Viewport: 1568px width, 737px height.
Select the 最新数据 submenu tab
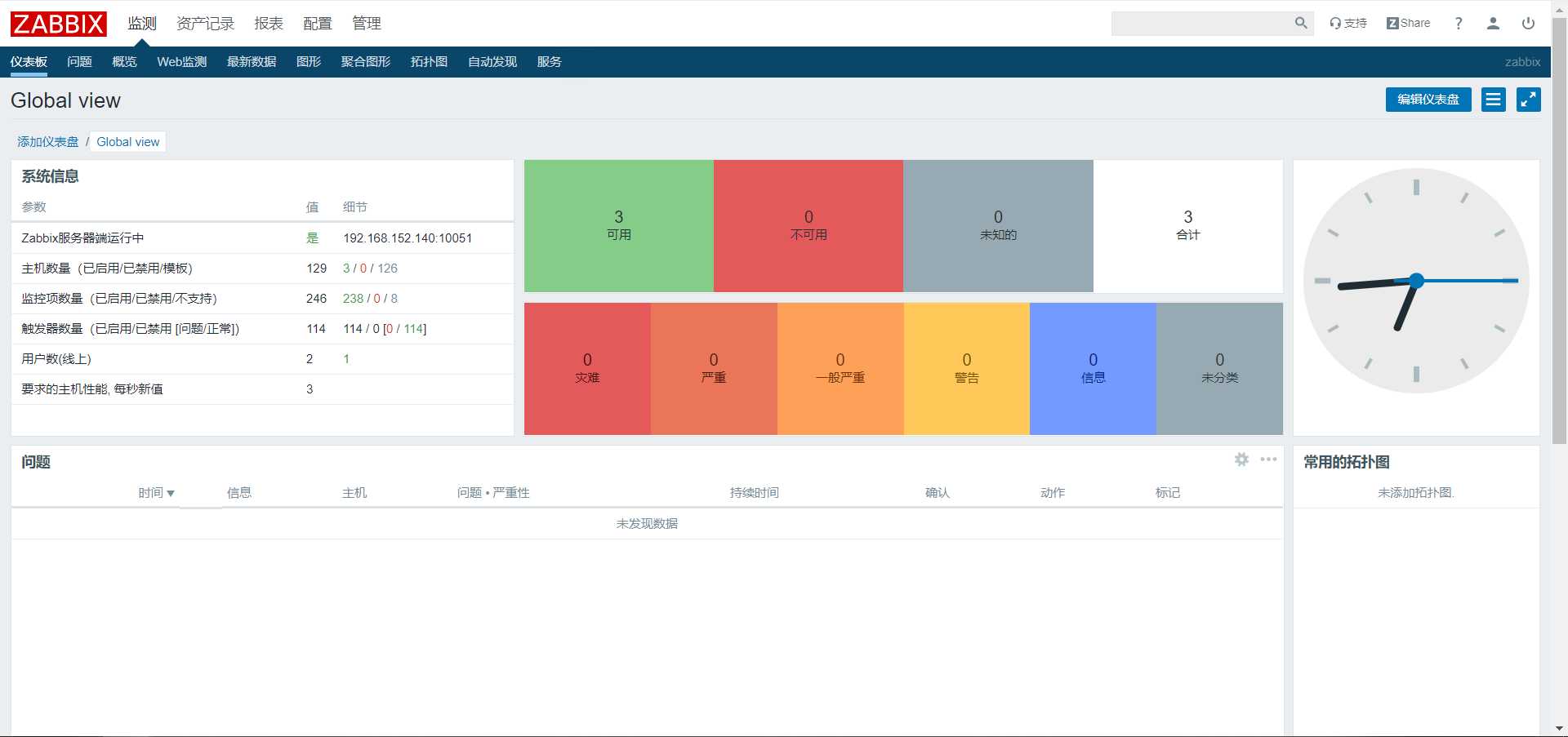pyautogui.click(x=252, y=62)
